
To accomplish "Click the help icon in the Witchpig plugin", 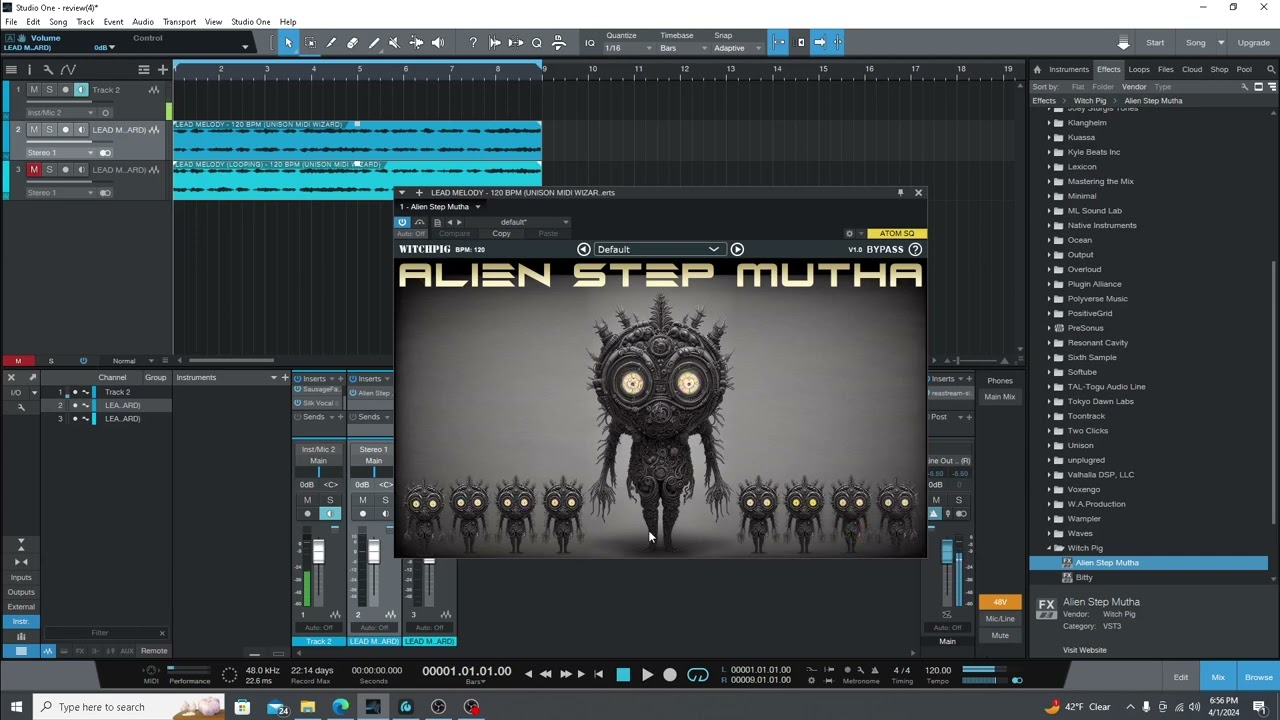I will 915,249.
